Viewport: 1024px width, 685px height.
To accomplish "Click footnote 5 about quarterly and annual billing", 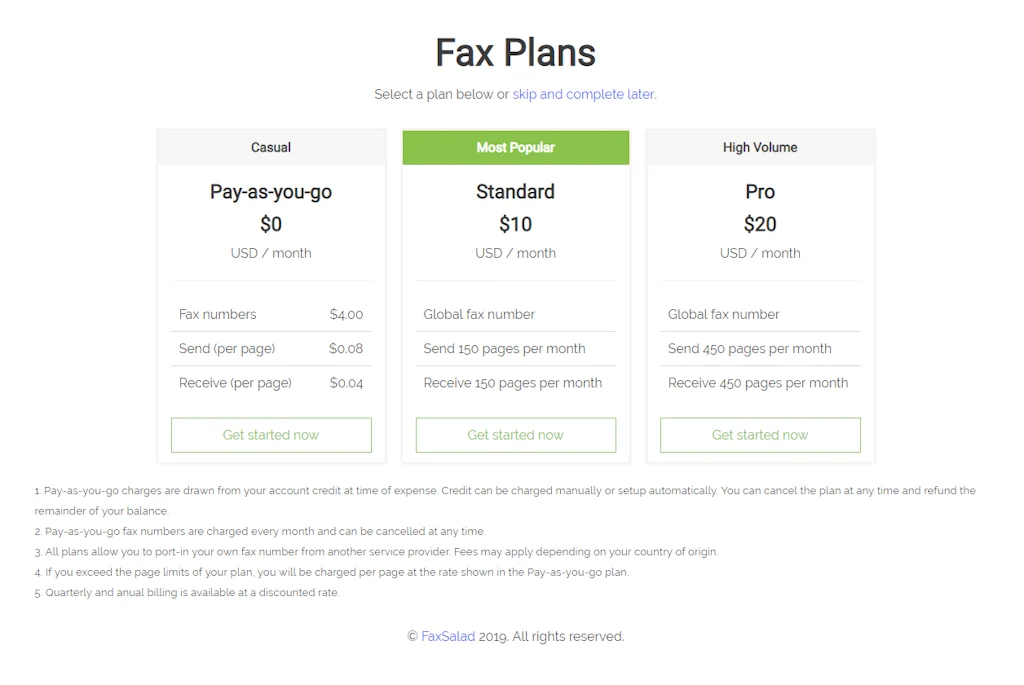I will coord(185,592).
